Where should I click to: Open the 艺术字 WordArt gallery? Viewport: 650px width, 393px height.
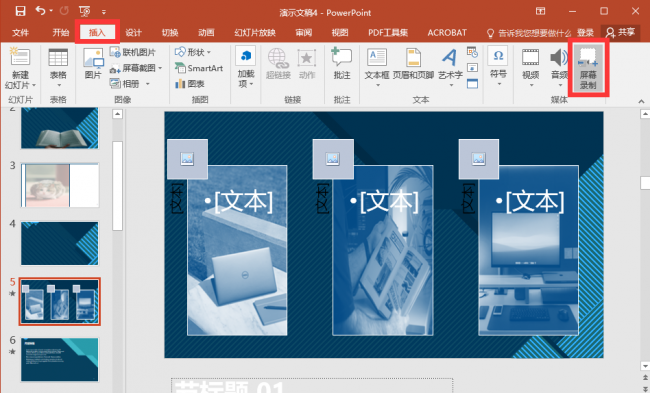(450, 68)
